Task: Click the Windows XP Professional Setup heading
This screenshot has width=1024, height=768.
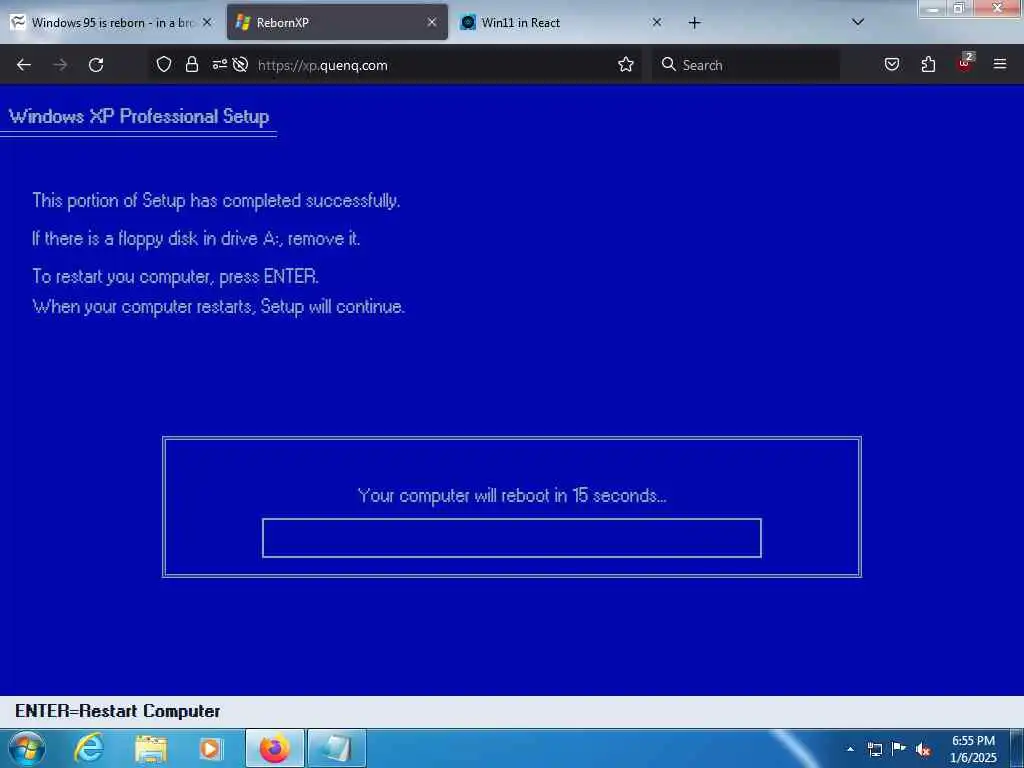Action: point(138,116)
